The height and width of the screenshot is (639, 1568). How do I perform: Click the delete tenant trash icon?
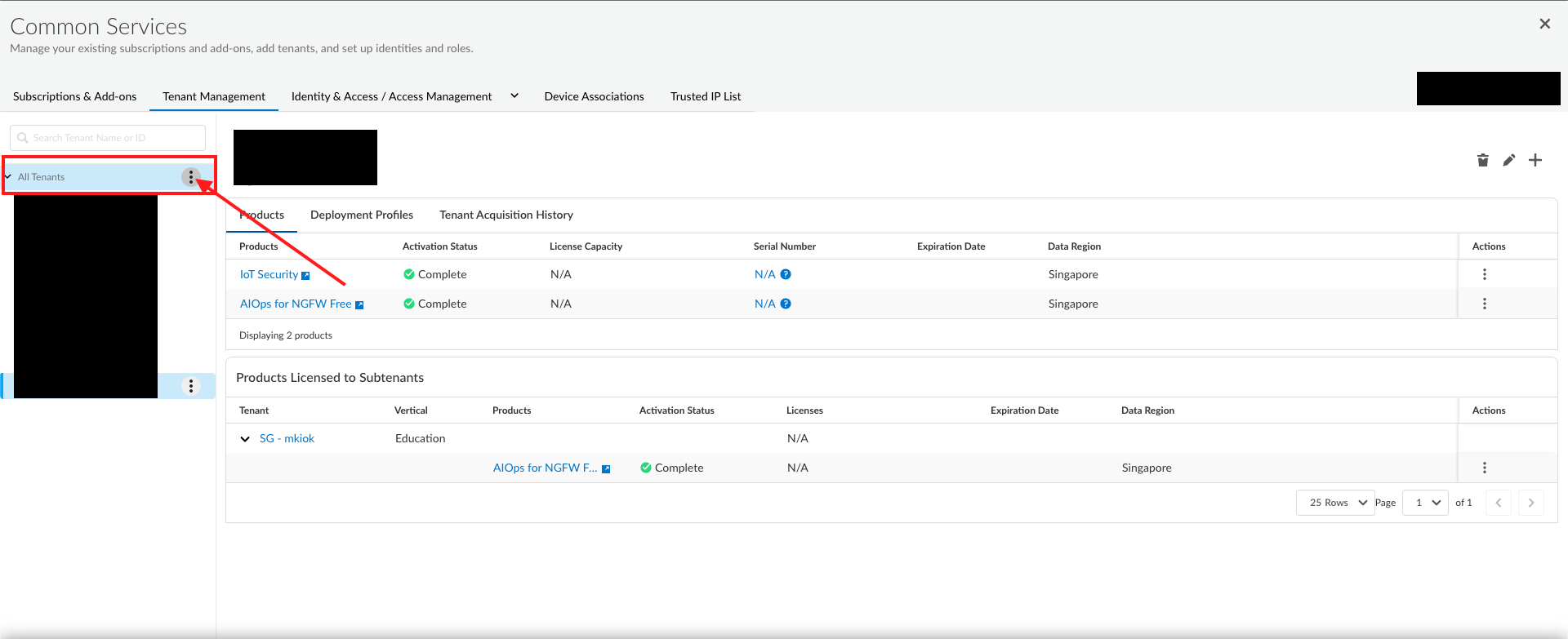click(x=1482, y=160)
